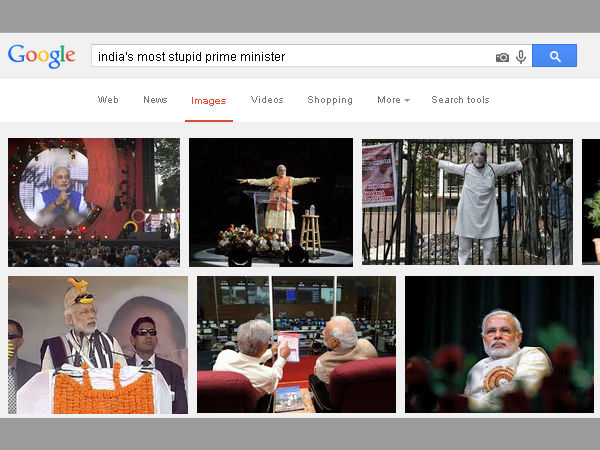Open the News tab
The height and width of the screenshot is (450, 600).
point(155,100)
